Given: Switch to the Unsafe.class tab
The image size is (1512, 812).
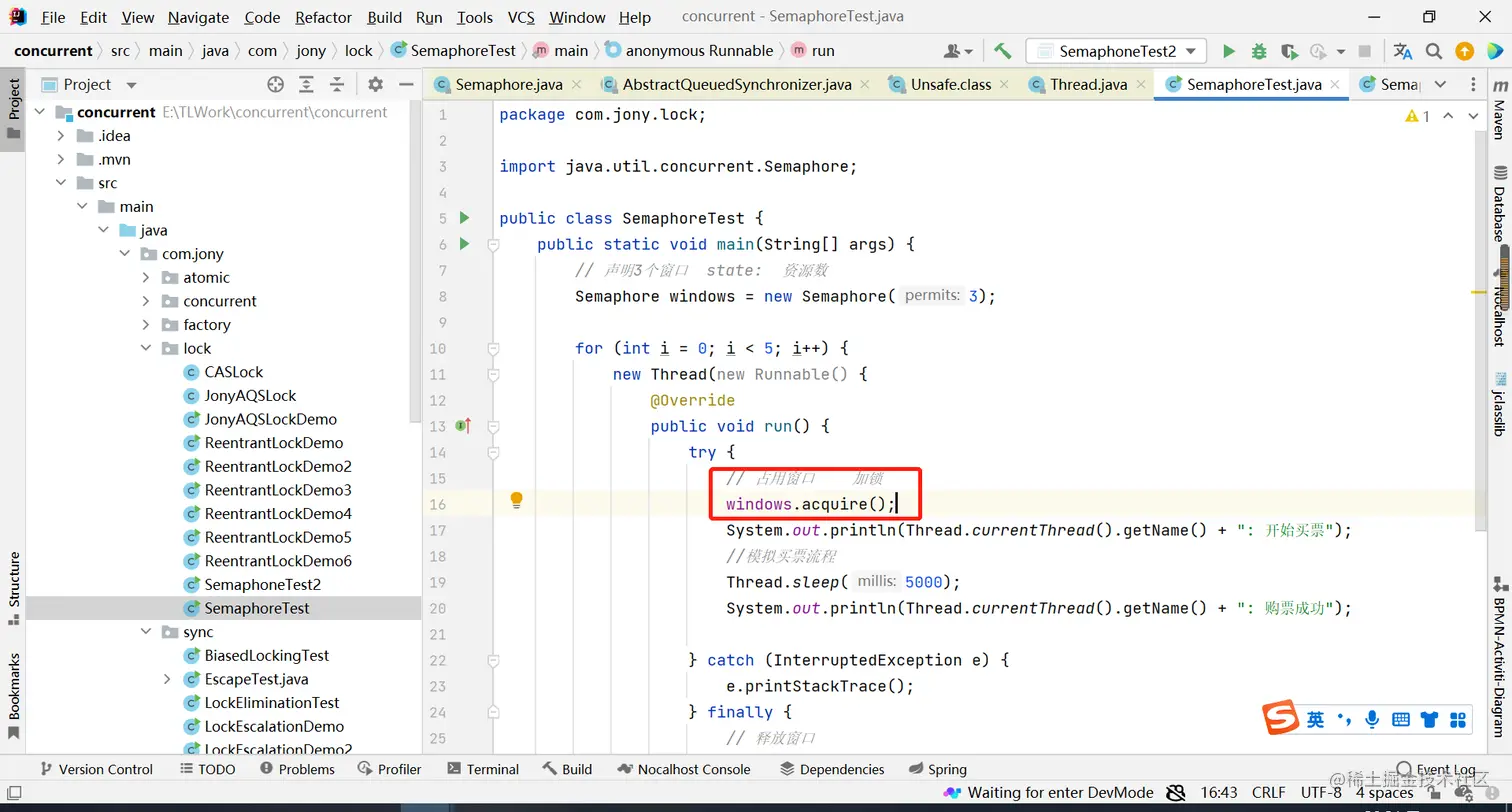Looking at the screenshot, I should click(950, 85).
